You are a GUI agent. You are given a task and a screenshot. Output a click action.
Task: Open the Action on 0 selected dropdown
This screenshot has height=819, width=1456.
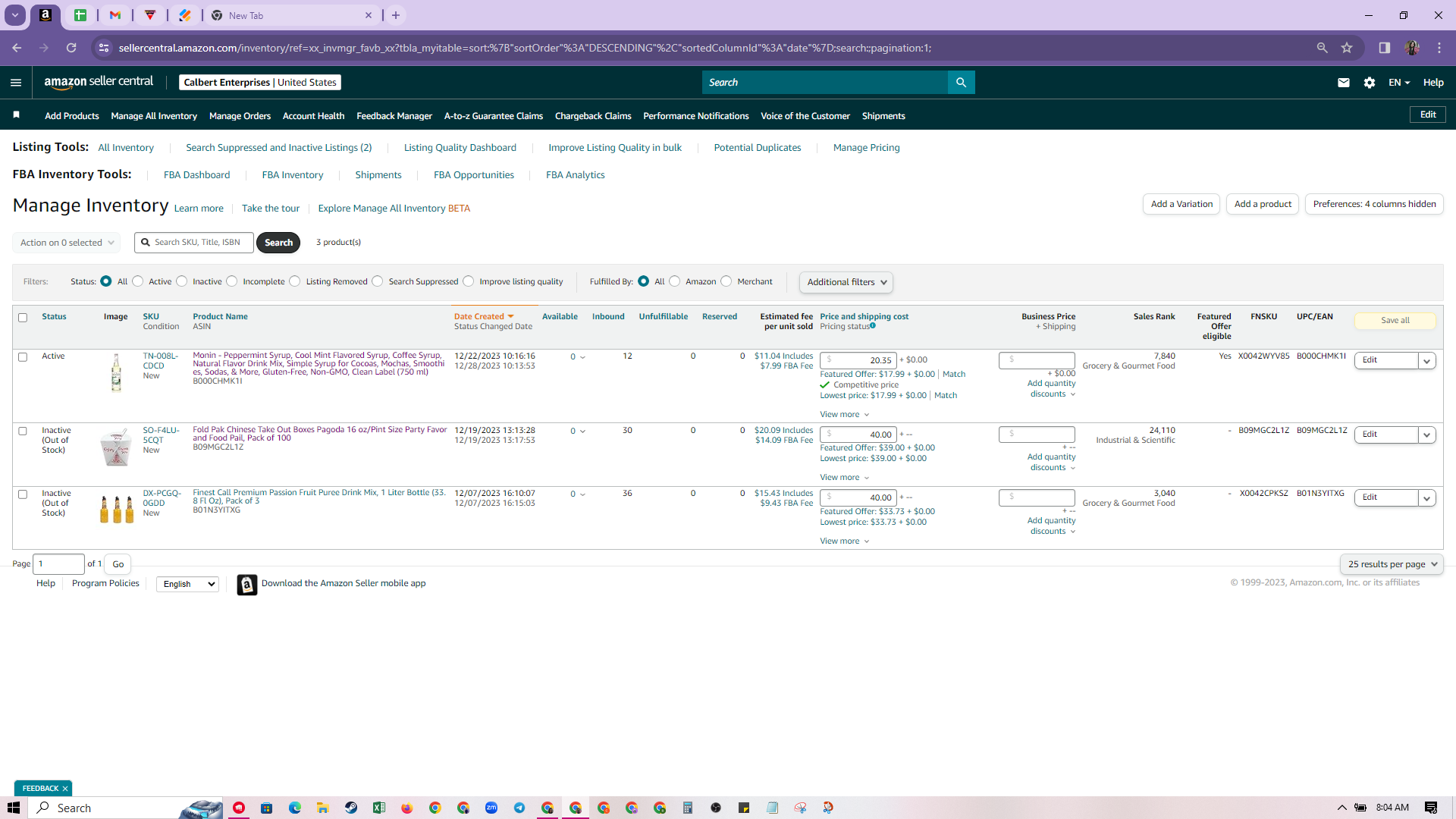(67, 243)
